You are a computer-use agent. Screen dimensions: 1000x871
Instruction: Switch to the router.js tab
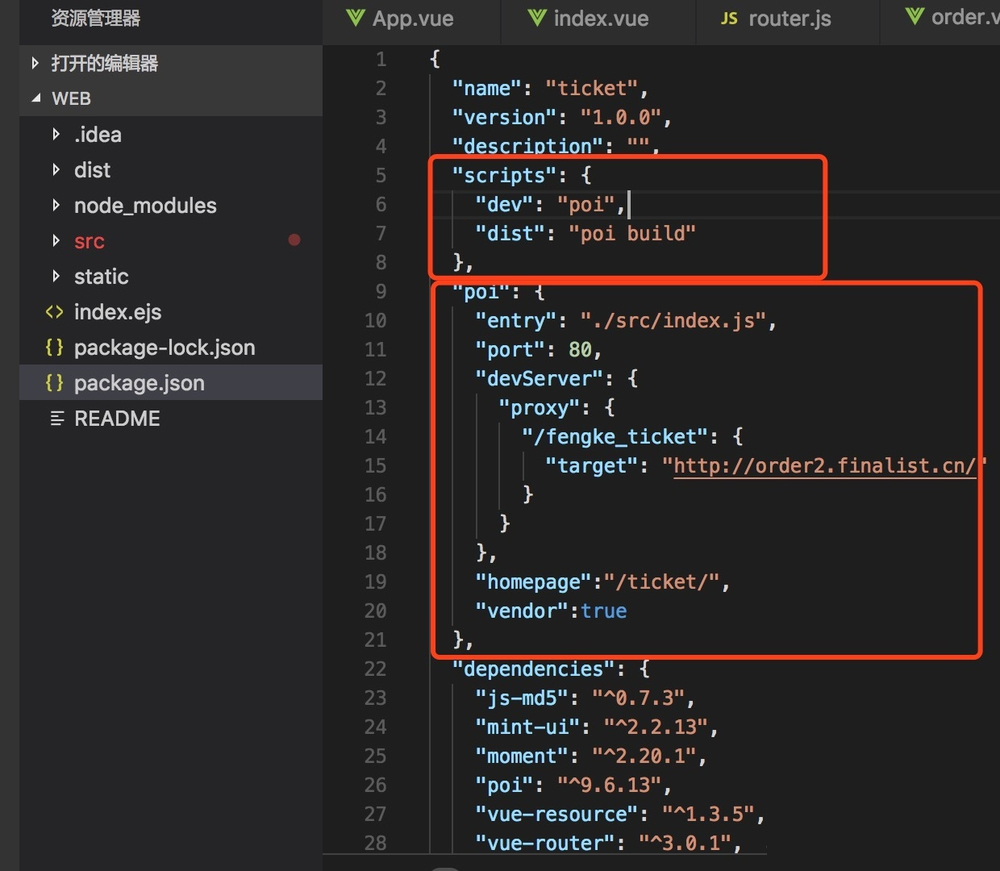point(789,19)
